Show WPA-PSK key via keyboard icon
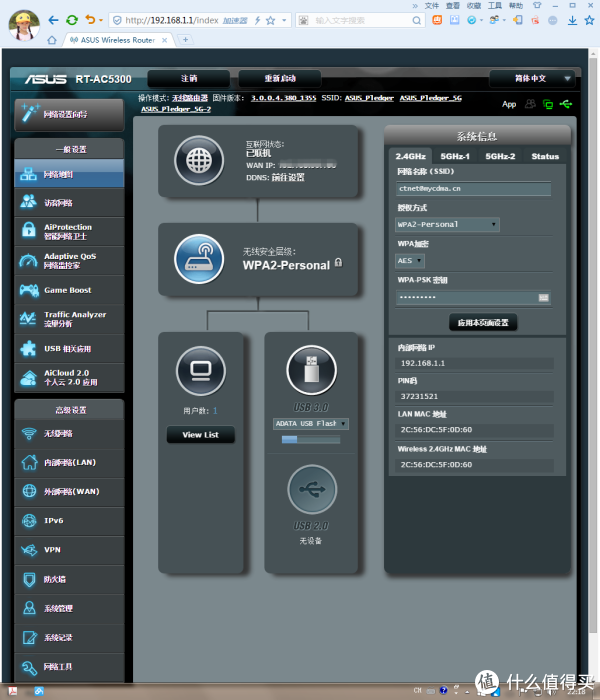600x700 pixels. (543, 298)
